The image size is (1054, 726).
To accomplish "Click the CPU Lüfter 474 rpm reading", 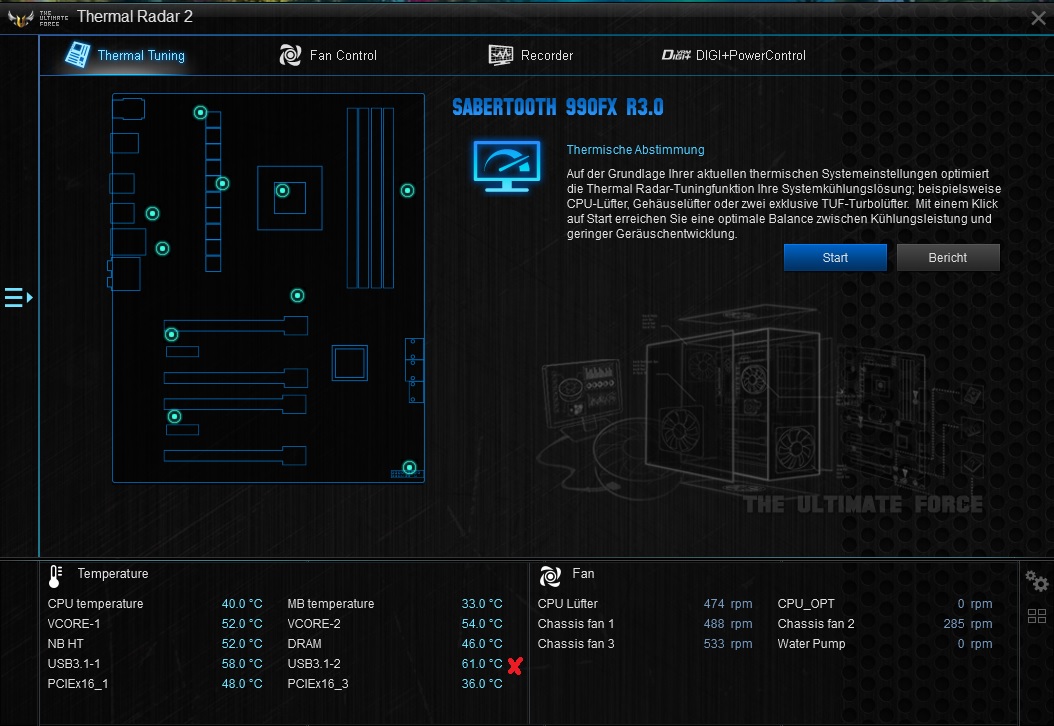I will click(x=728, y=604).
